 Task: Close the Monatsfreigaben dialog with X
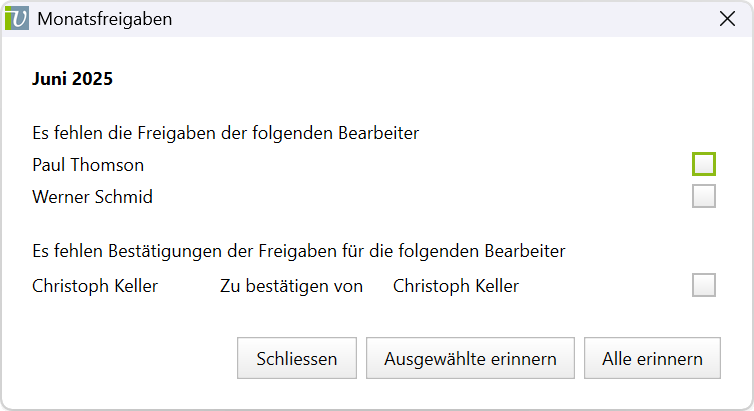727,19
